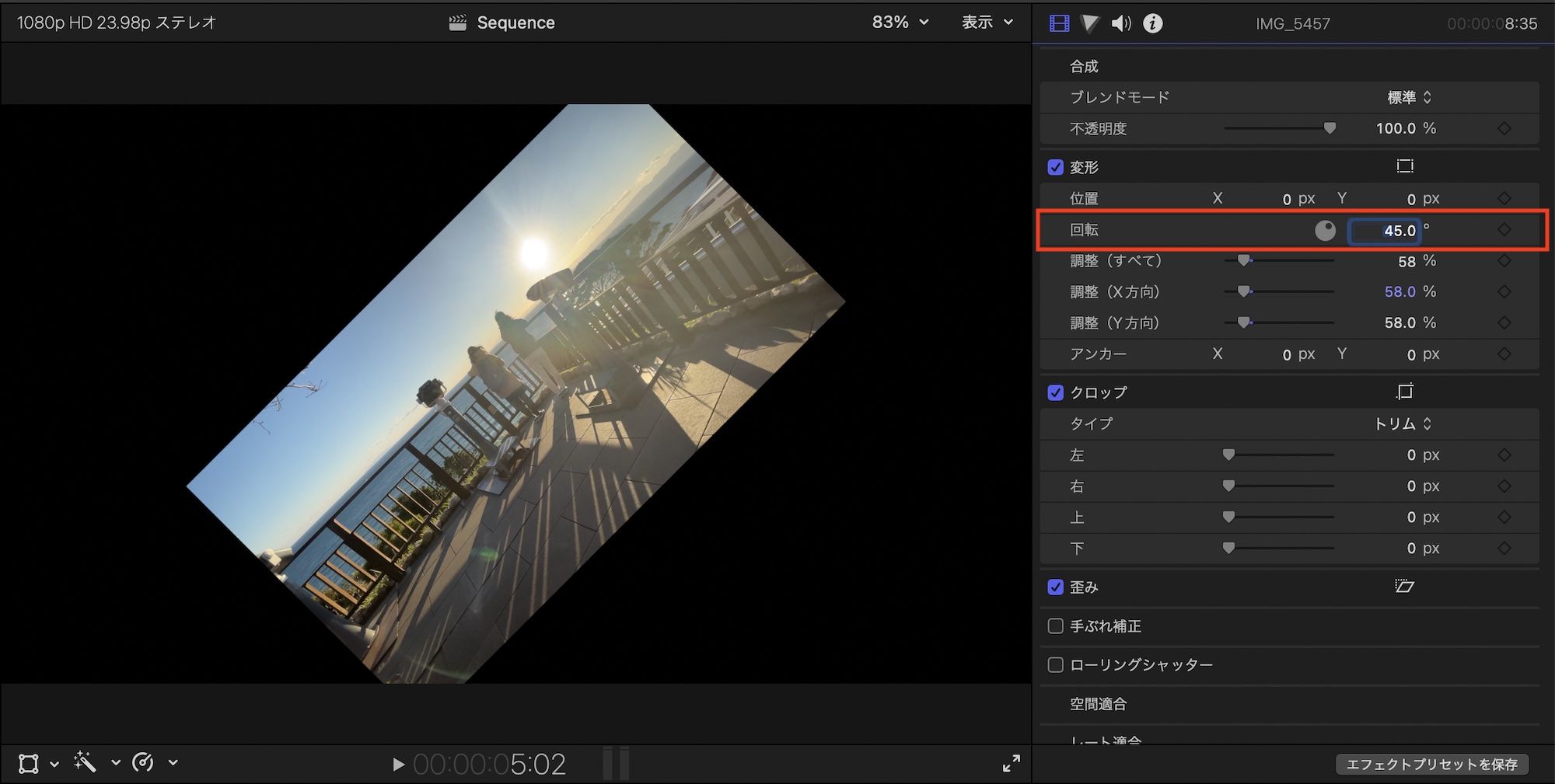Click the 回転 rotation value field

pyautogui.click(x=1385, y=231)
